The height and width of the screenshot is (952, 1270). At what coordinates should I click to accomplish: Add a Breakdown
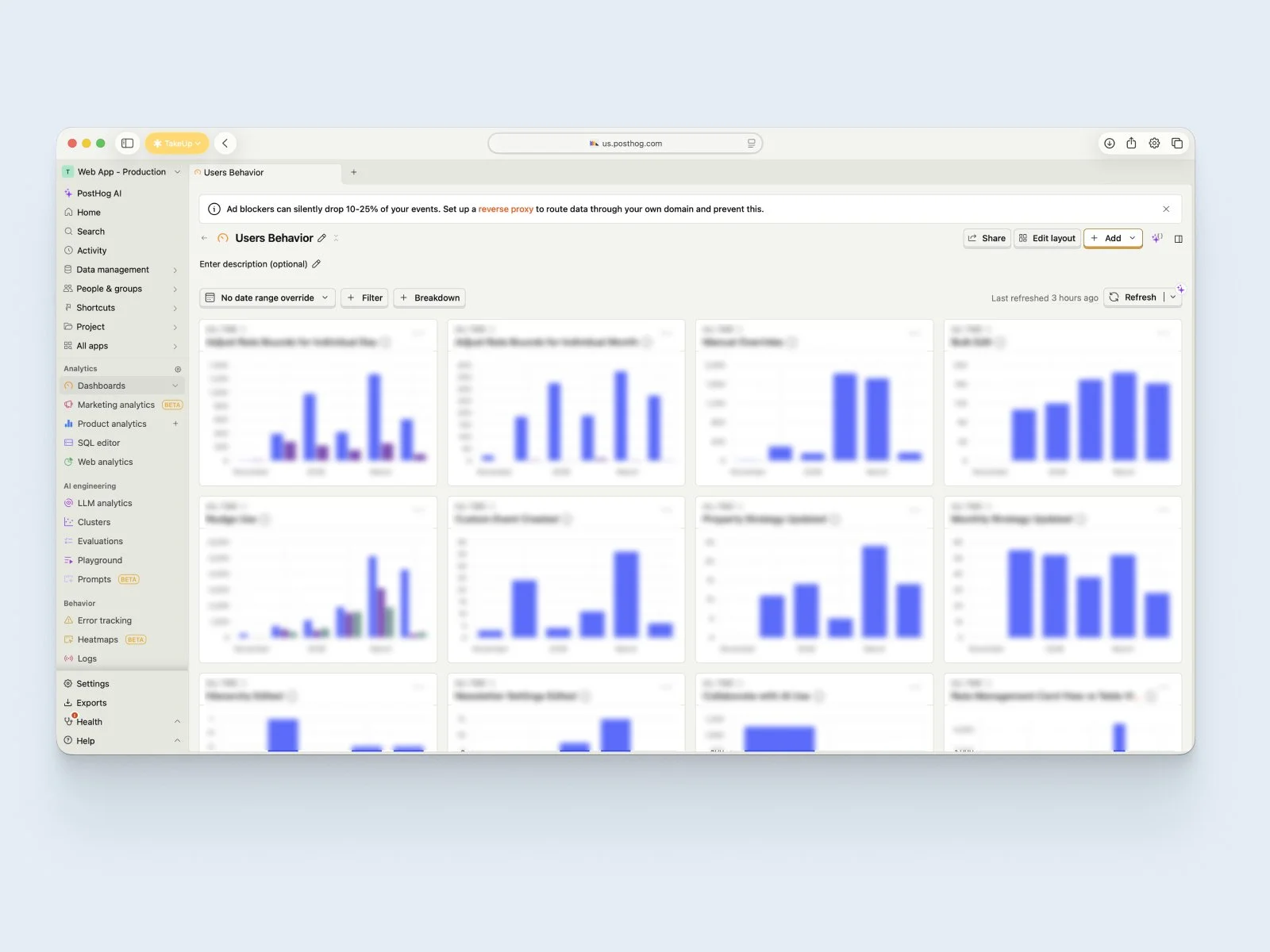(x=429, y=297)
